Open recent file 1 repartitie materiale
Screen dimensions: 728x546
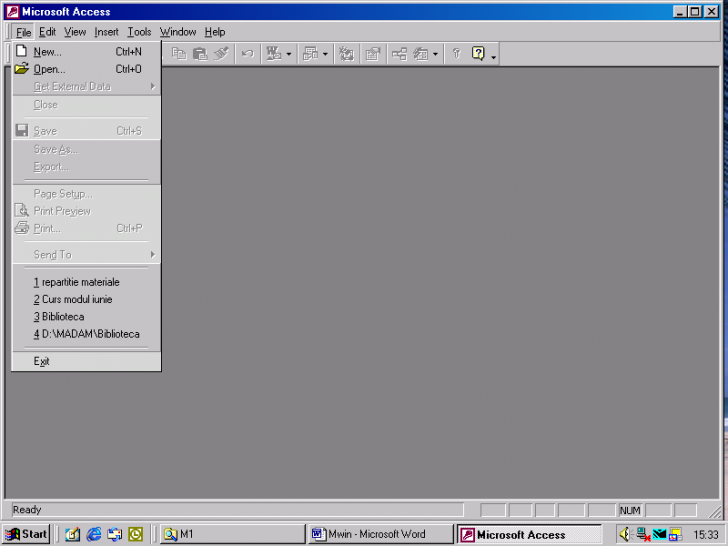(x=87, y=282)
